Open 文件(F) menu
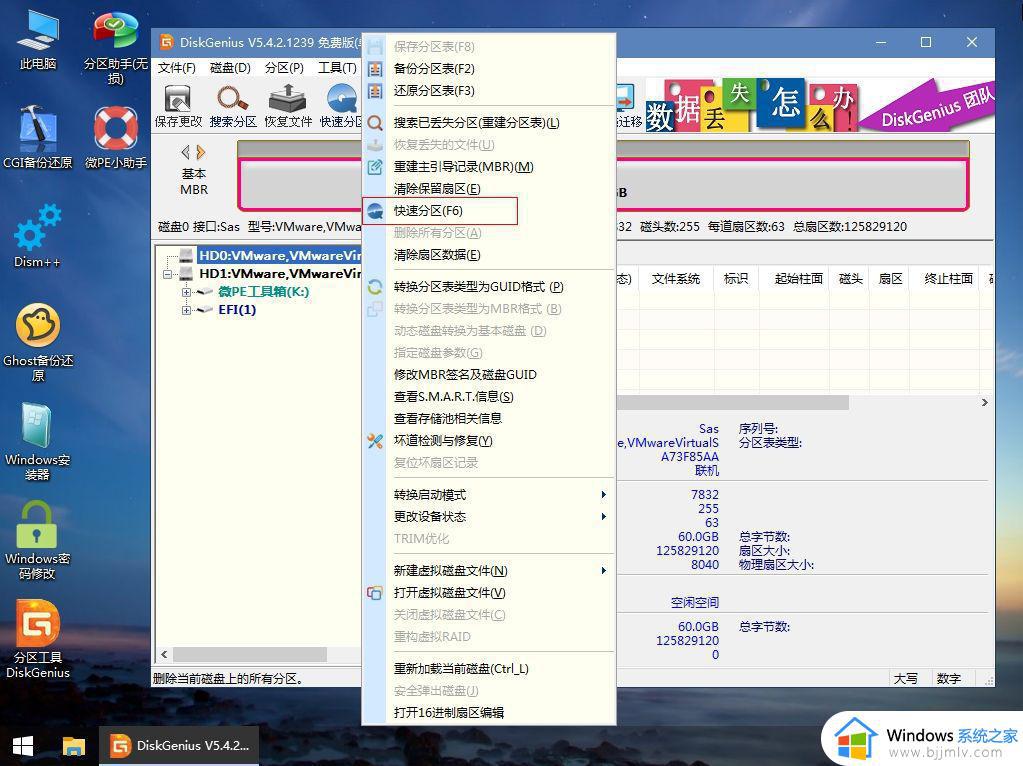The width and height of the screenshot is (1023, 766). tap(176, 68)
